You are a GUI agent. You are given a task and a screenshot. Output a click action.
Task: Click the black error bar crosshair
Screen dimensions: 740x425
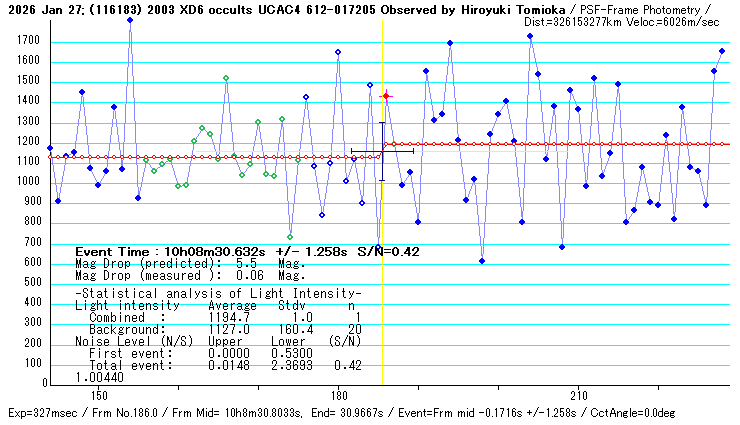click(x=381, y=152)
